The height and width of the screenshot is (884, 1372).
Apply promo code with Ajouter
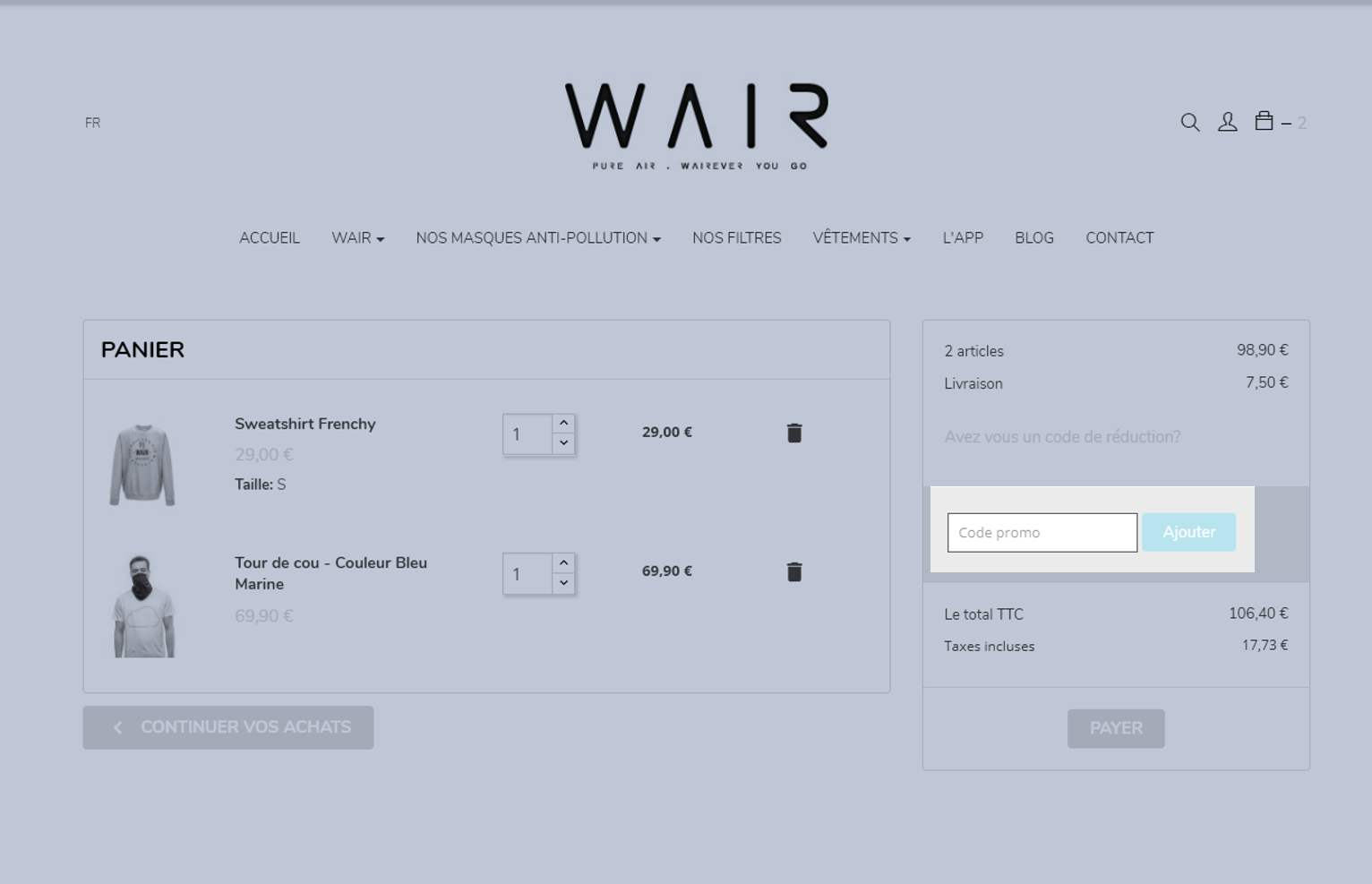click(x=1188, y=532)
